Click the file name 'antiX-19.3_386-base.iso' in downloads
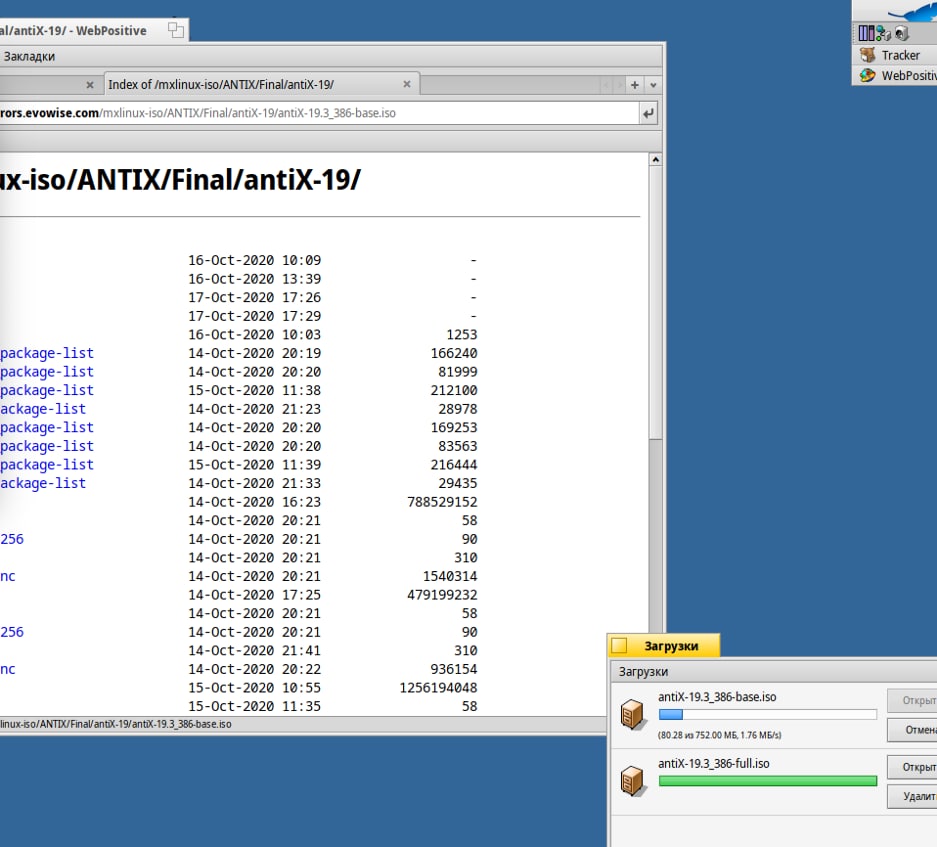Image resolution: width=937 pixels, height=847 pixels. (717, 697)
